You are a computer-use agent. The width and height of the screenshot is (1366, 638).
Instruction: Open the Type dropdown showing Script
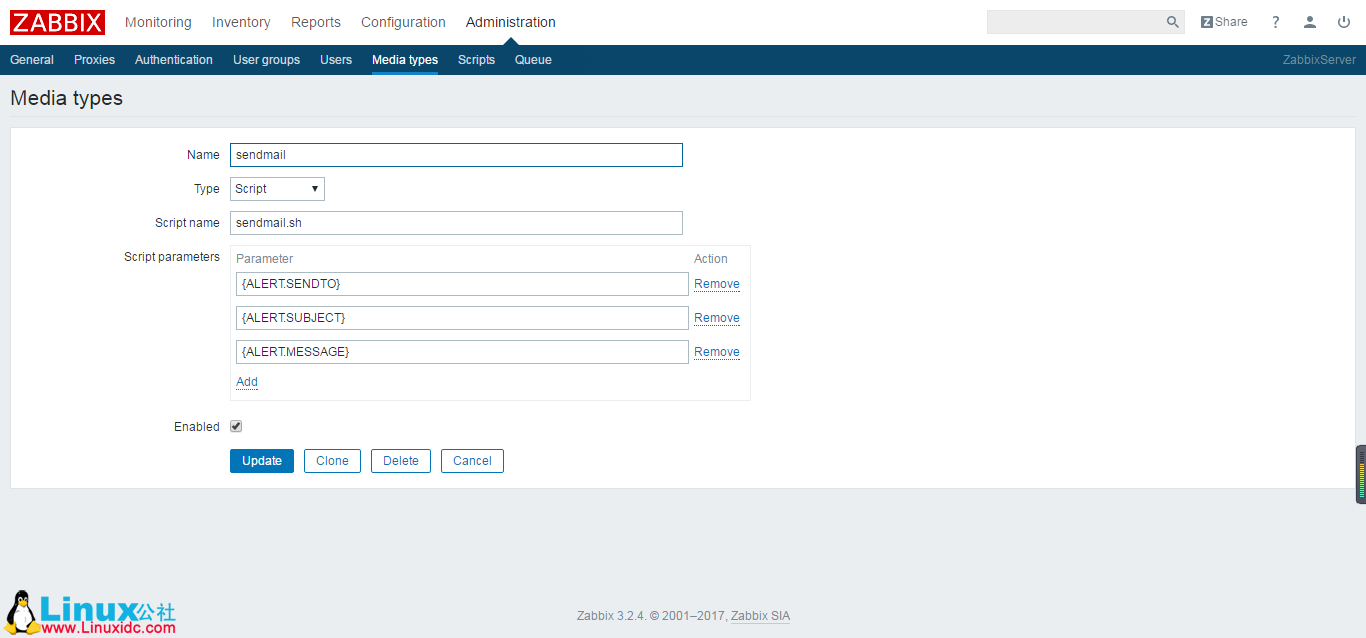pyautogui.click(x=277, y=188)
